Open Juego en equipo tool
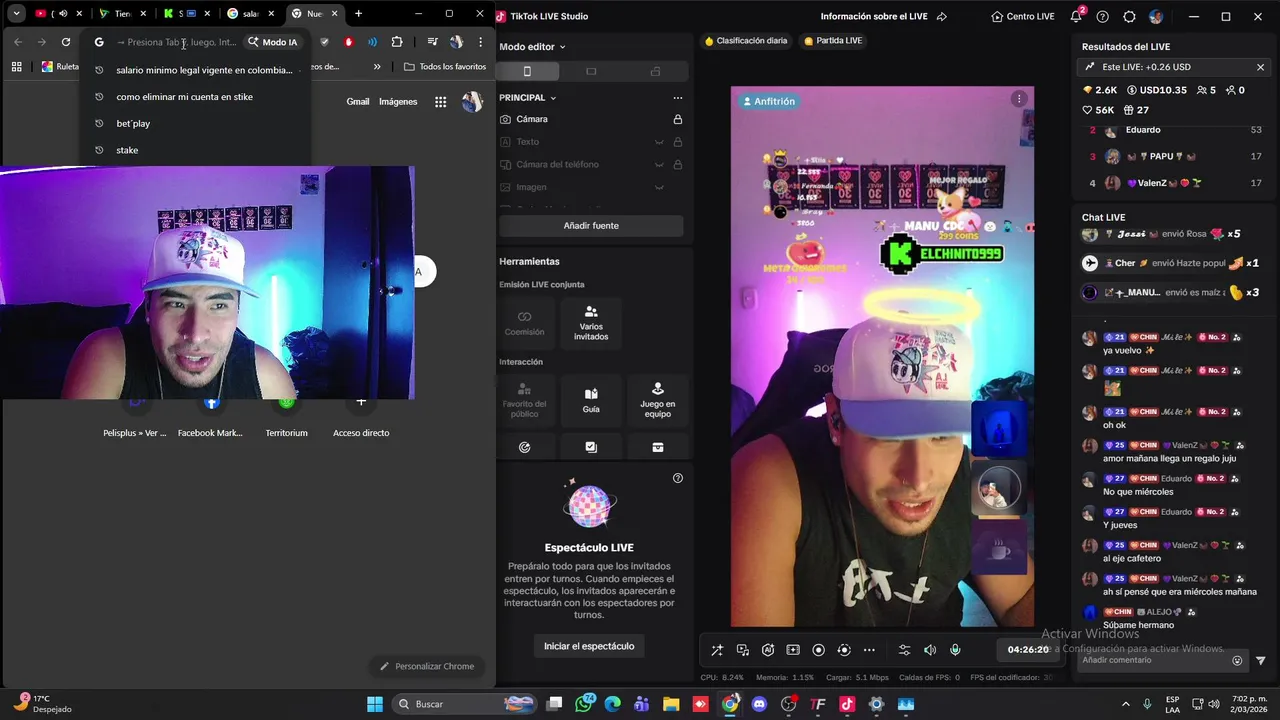This screenshot has height=720, width=1280. click(x=657, y=400)
